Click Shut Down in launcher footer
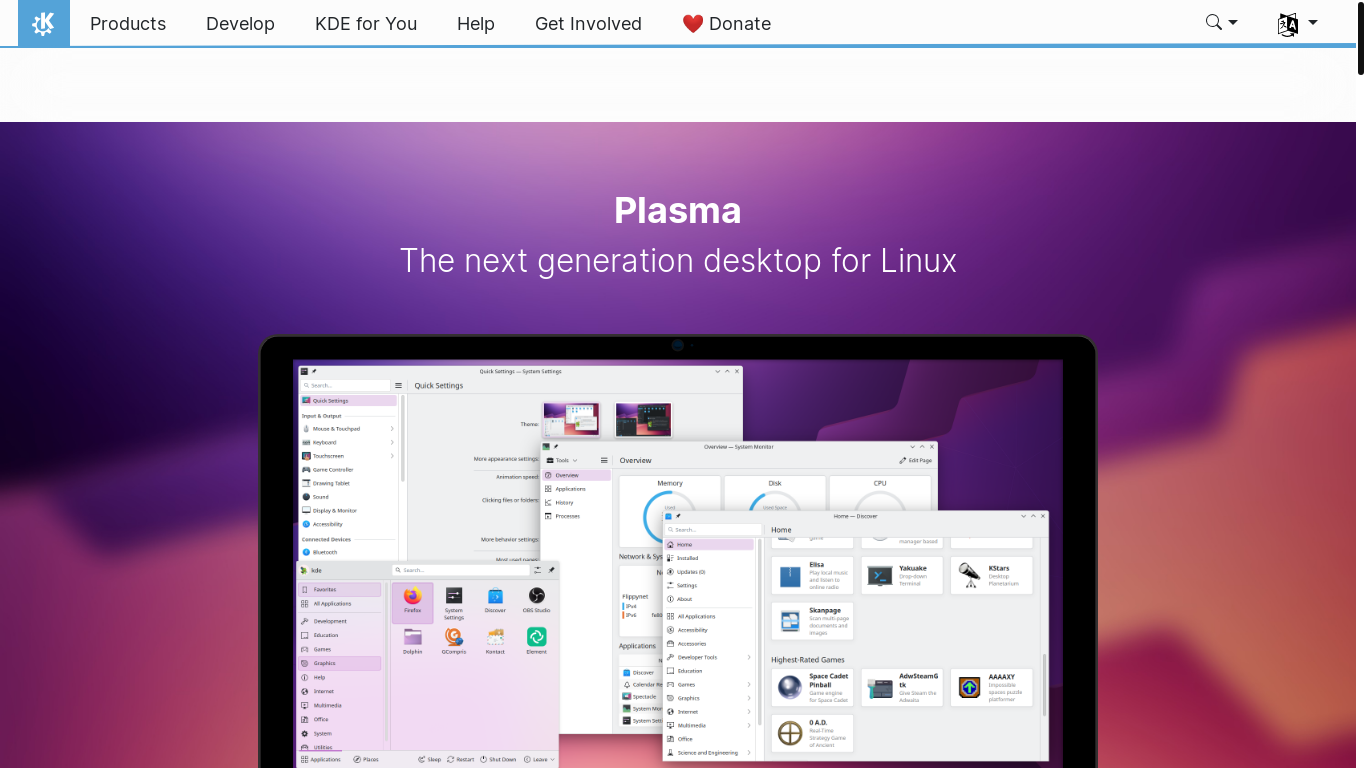 coord(498,759)
